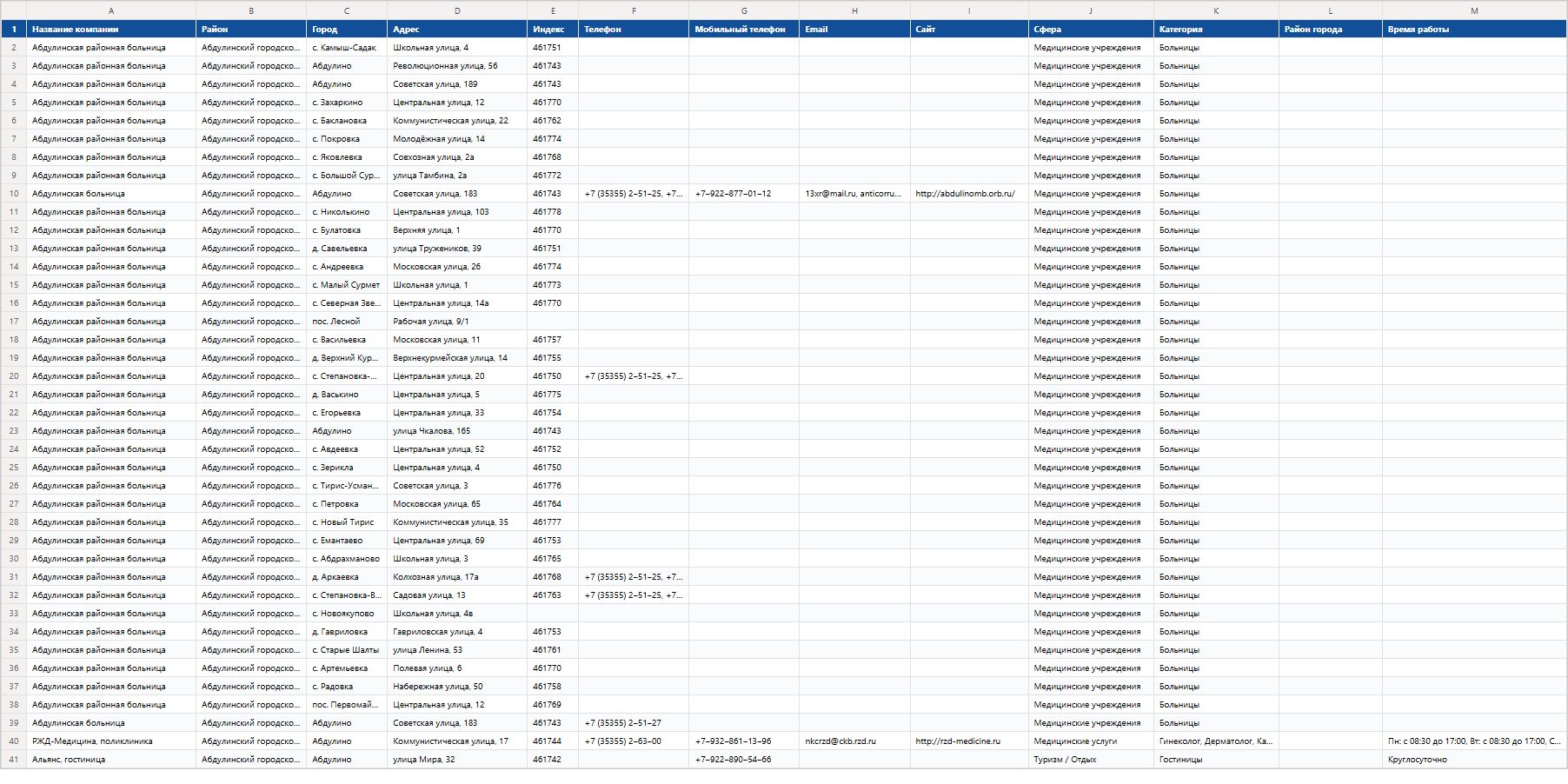Click the 'Район города' header cell

tap(1330, 30)
